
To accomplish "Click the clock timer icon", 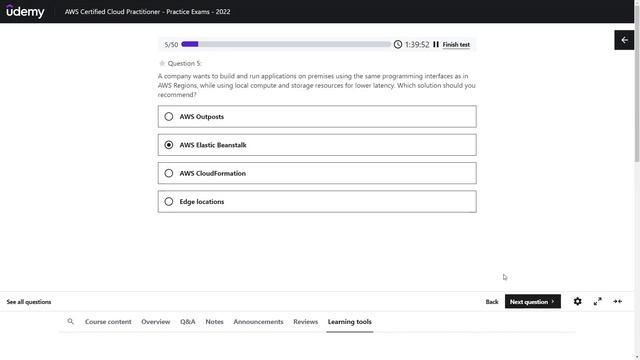I will [398, 44].
